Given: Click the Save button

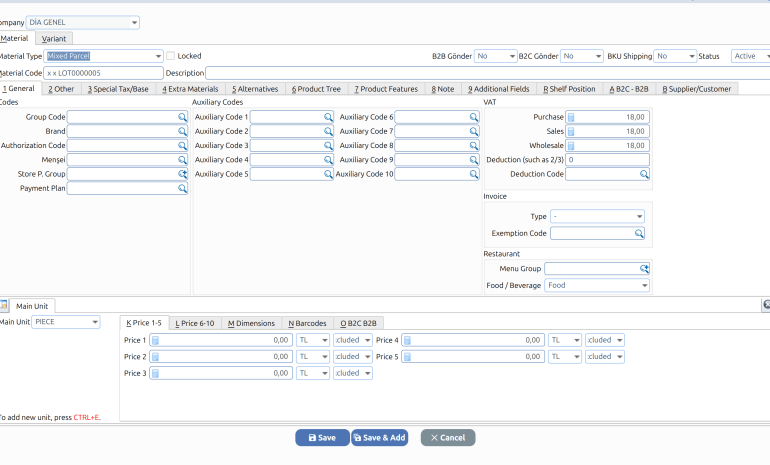Looking at the screenshot, I should [322, 438].
